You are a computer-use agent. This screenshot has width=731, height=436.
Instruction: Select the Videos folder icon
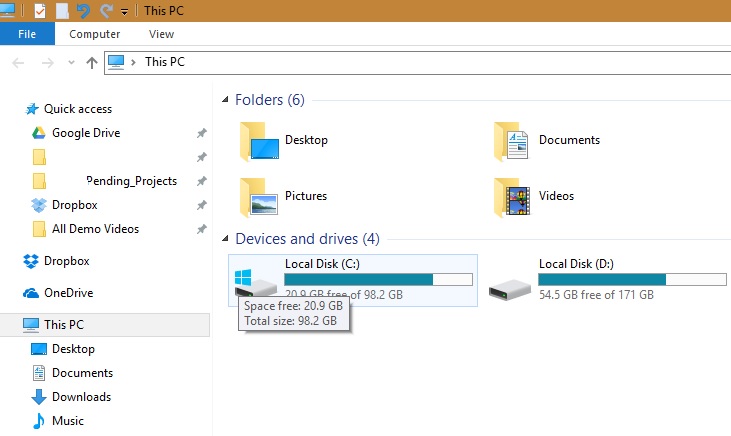click(x=511, y=196)
